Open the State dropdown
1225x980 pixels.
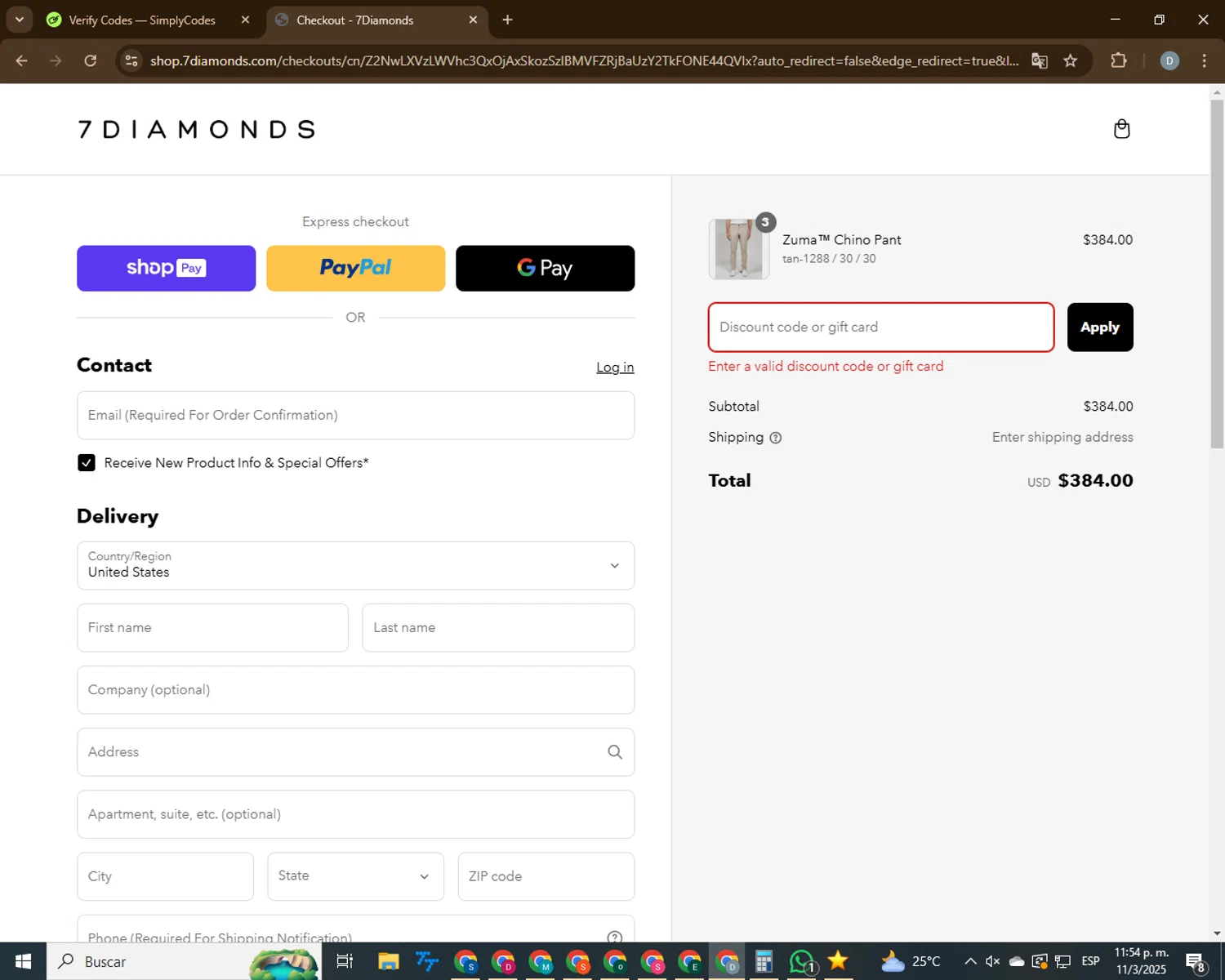pos(355,876)
